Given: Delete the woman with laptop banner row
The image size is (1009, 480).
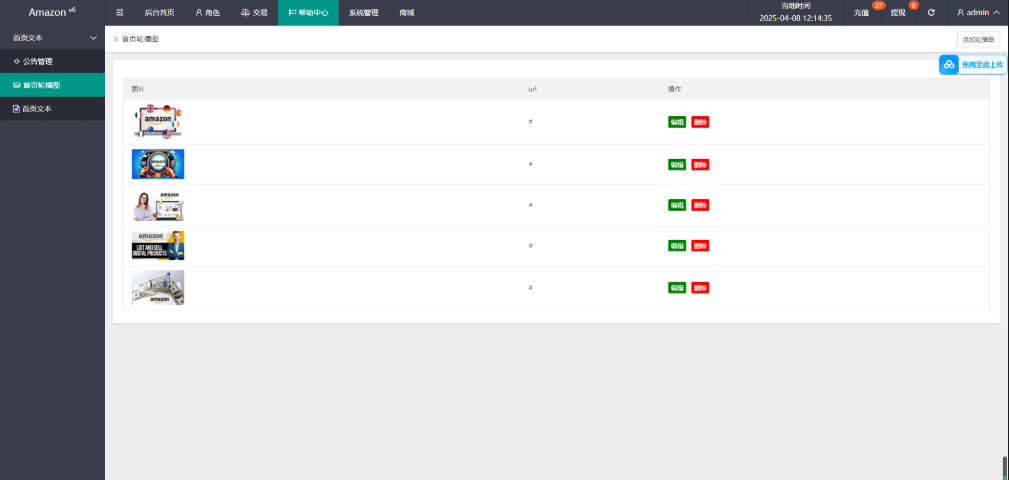Looking at the screenshot, I should coord(700,205).
